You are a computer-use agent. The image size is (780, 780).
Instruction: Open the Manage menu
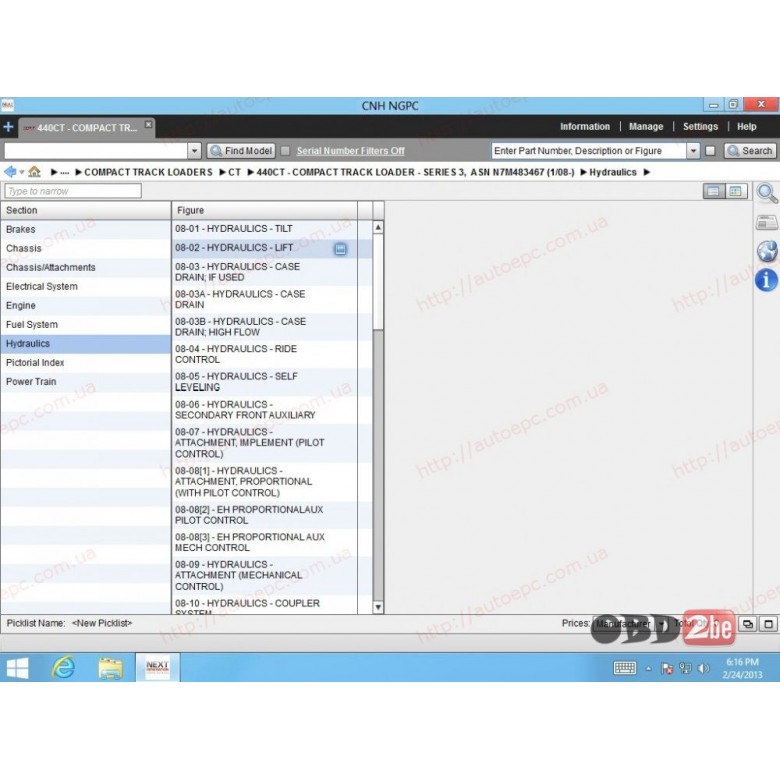[646, 126]
